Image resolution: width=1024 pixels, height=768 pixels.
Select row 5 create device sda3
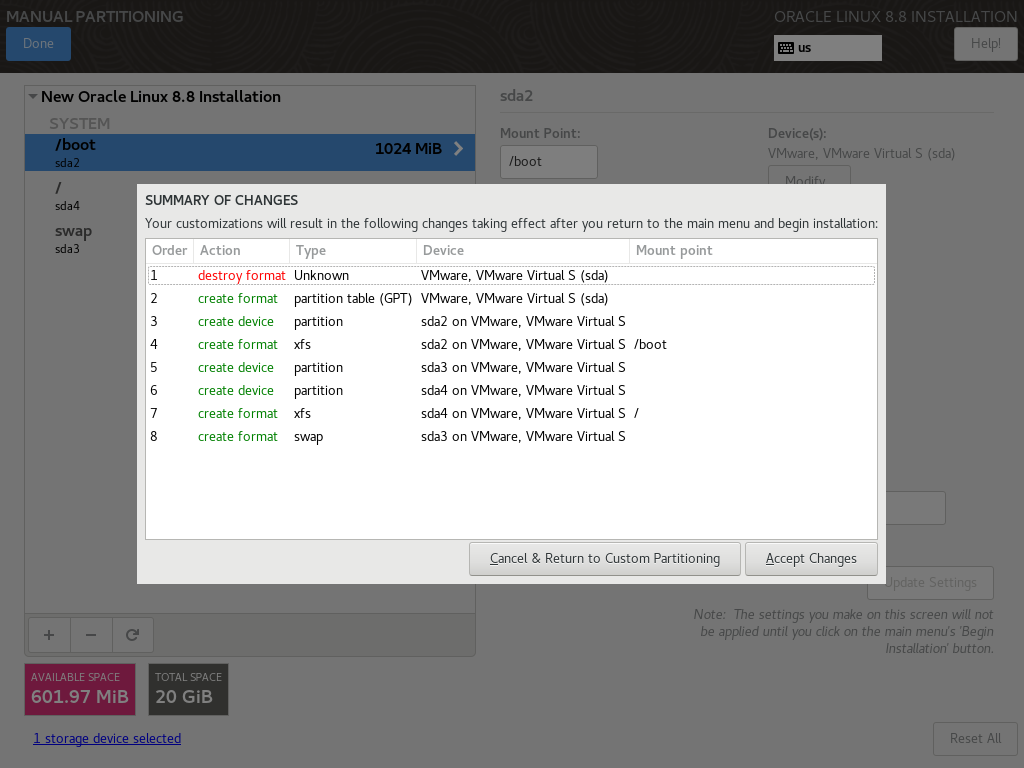[x=511, y=367]
